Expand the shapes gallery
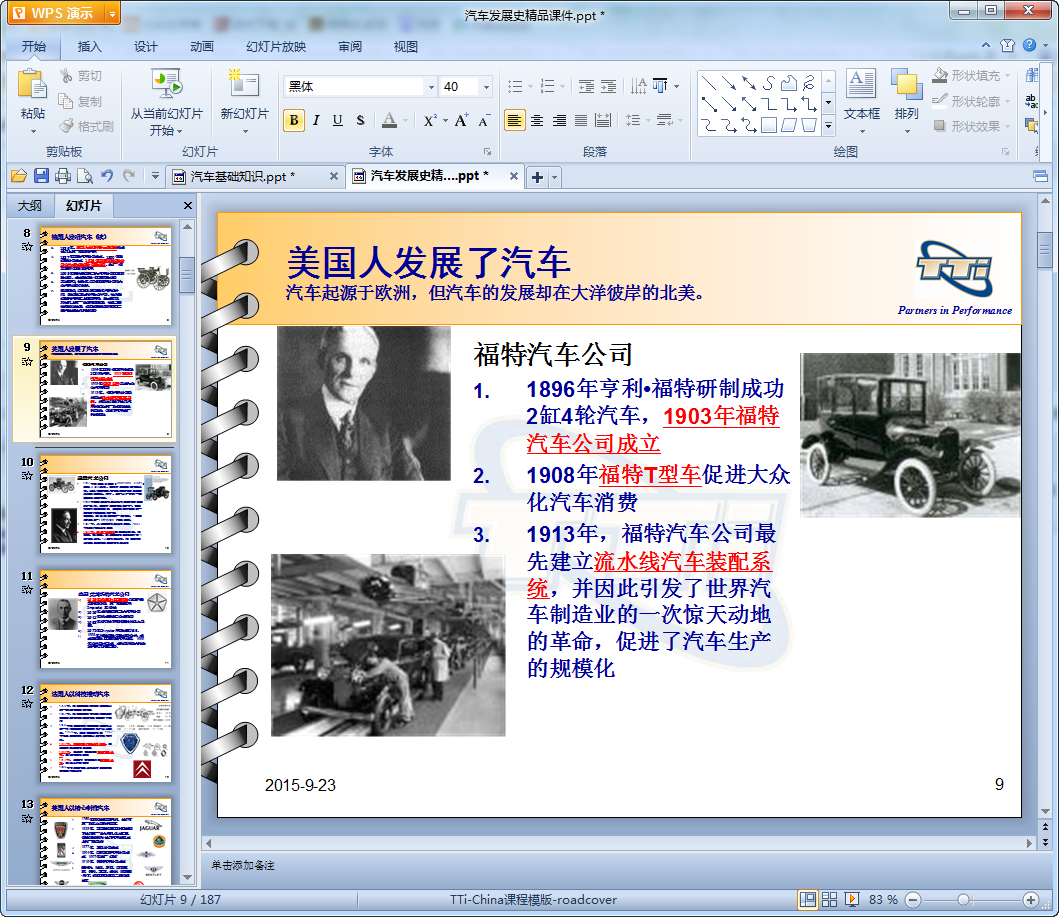Viewport: 1059px width, 917px height. pyautogui.click(x=828, y=127)
